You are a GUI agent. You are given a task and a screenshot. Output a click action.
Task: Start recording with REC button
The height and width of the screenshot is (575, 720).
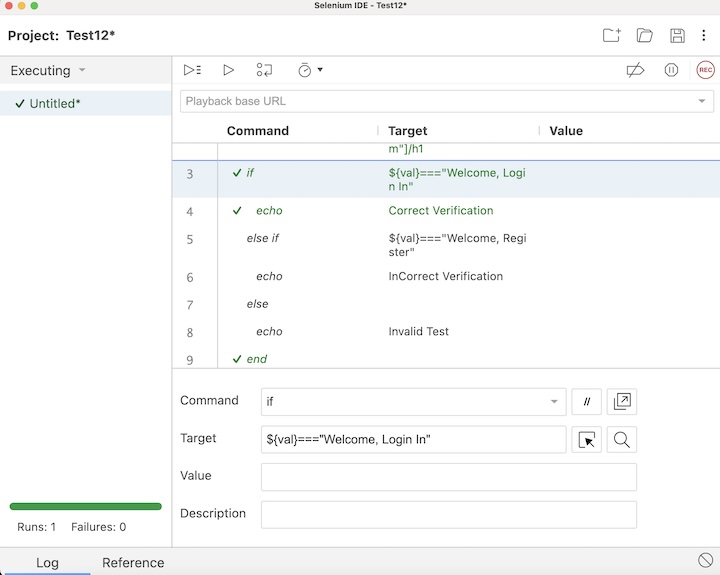click(x=705, y=70)
